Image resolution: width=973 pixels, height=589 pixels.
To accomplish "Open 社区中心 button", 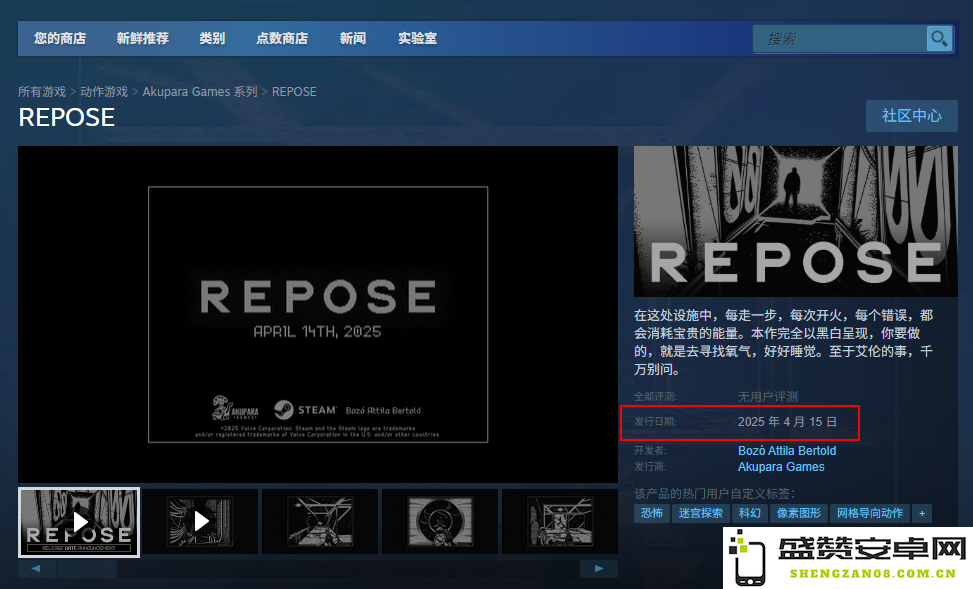I will coord(912,116).
